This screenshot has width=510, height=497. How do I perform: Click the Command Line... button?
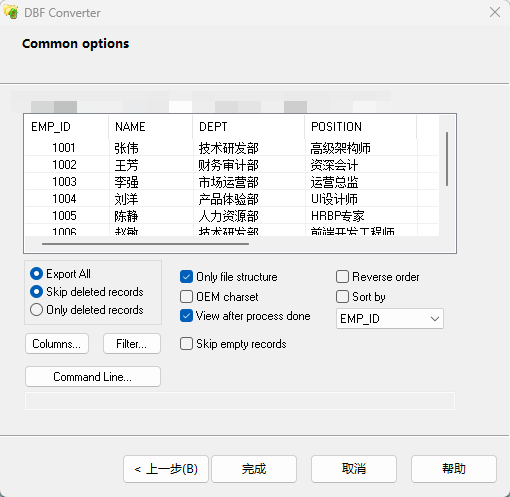tap(93, 377)
